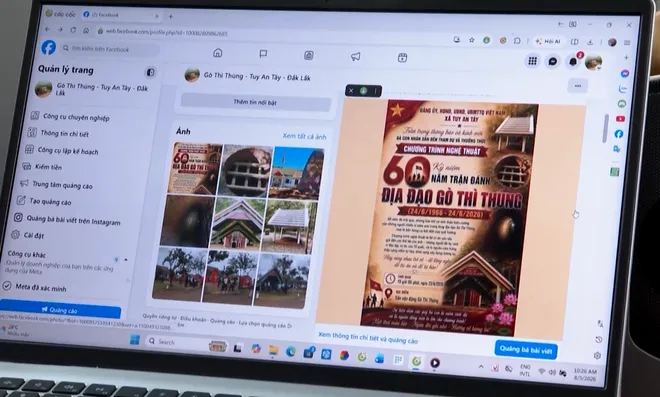Reload the page with the refresh icon

73,30
